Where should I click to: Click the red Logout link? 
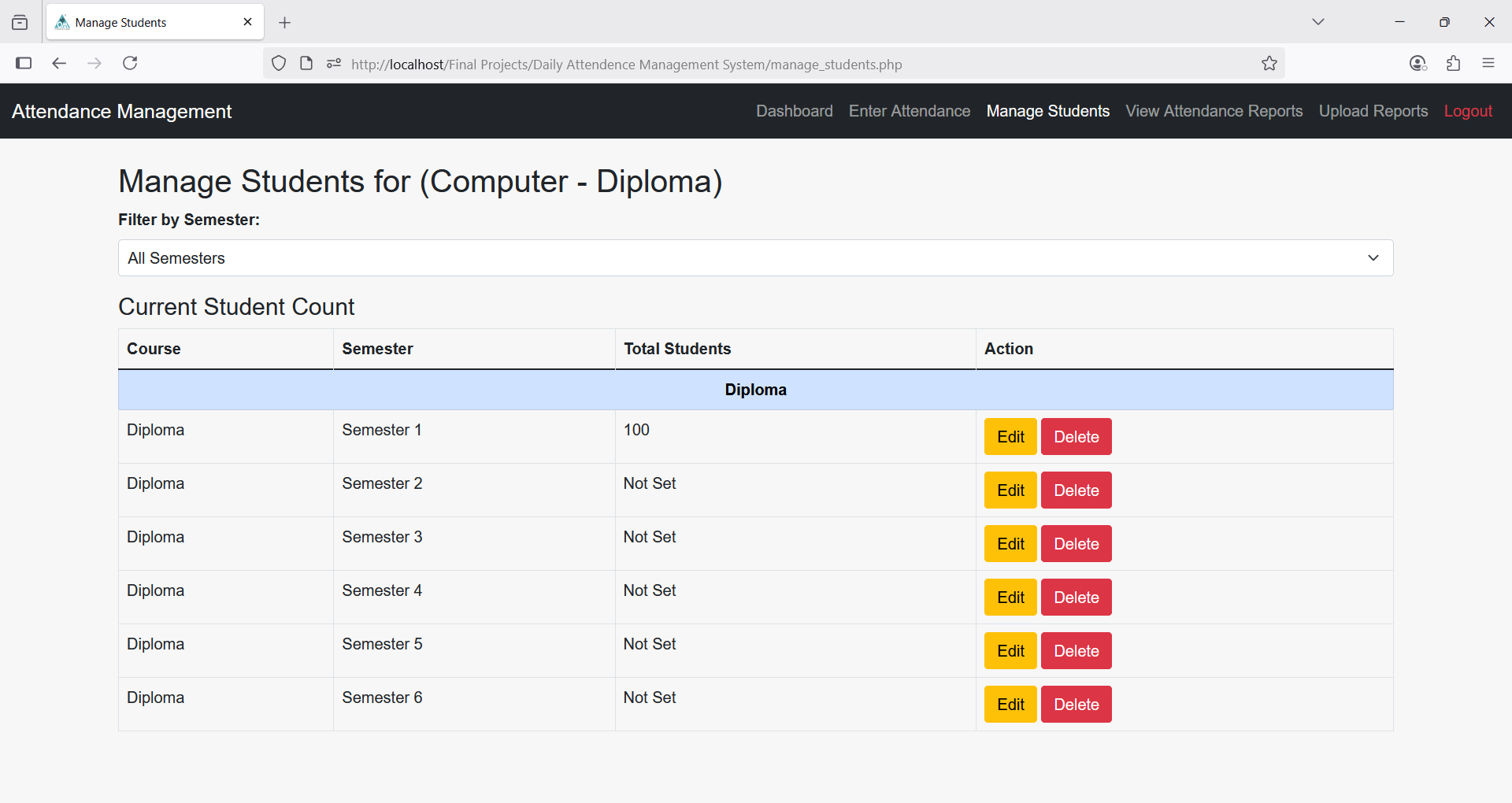click(x=1467, y=111)
